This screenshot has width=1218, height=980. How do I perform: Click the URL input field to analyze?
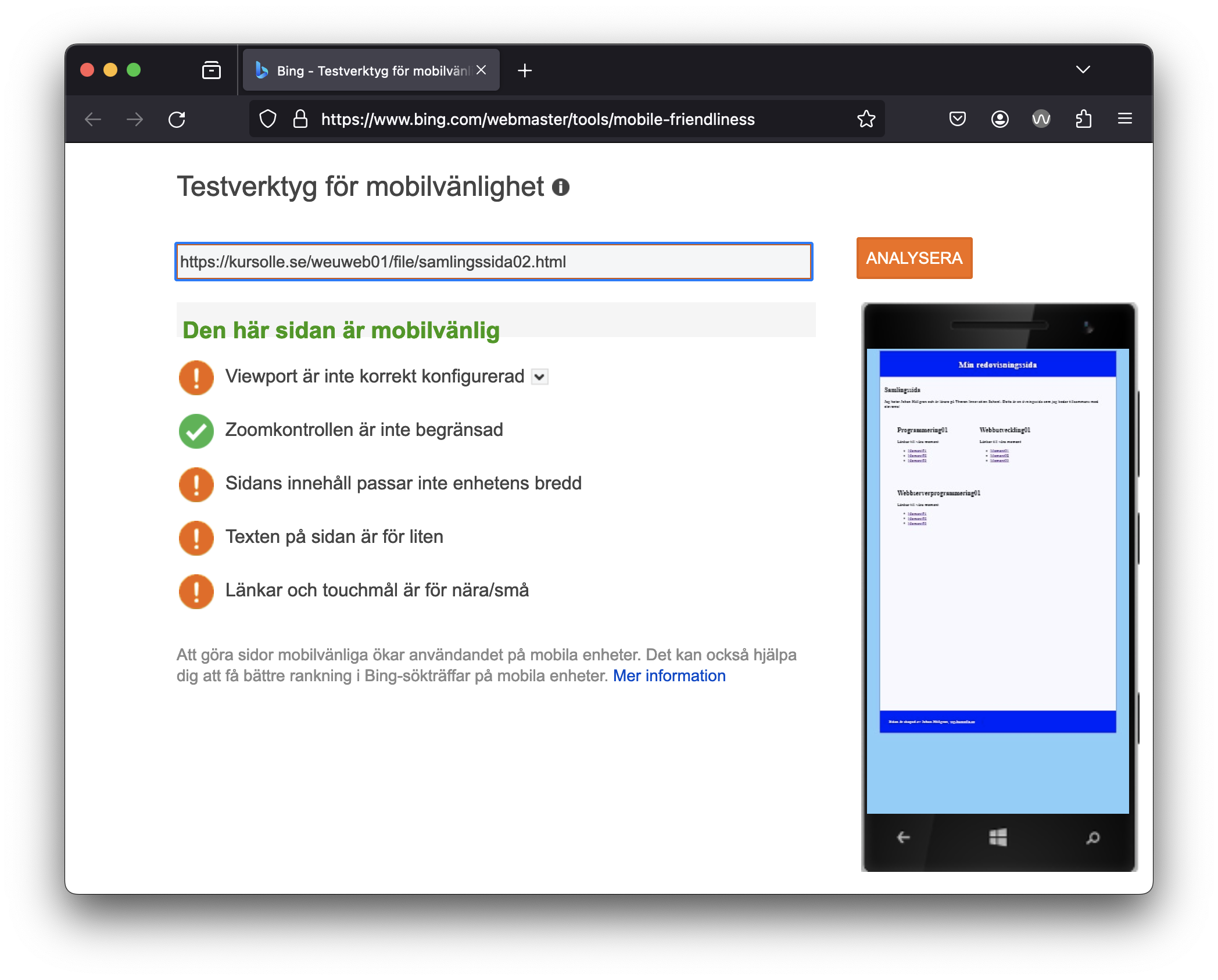pyautogui.click(x=493, y=262)
